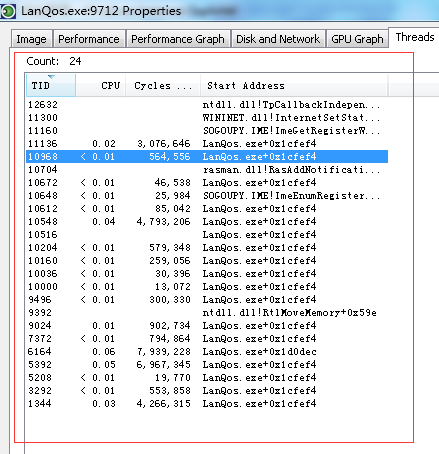
Task: Select thread row TID 10612
Action: [207, 209]
